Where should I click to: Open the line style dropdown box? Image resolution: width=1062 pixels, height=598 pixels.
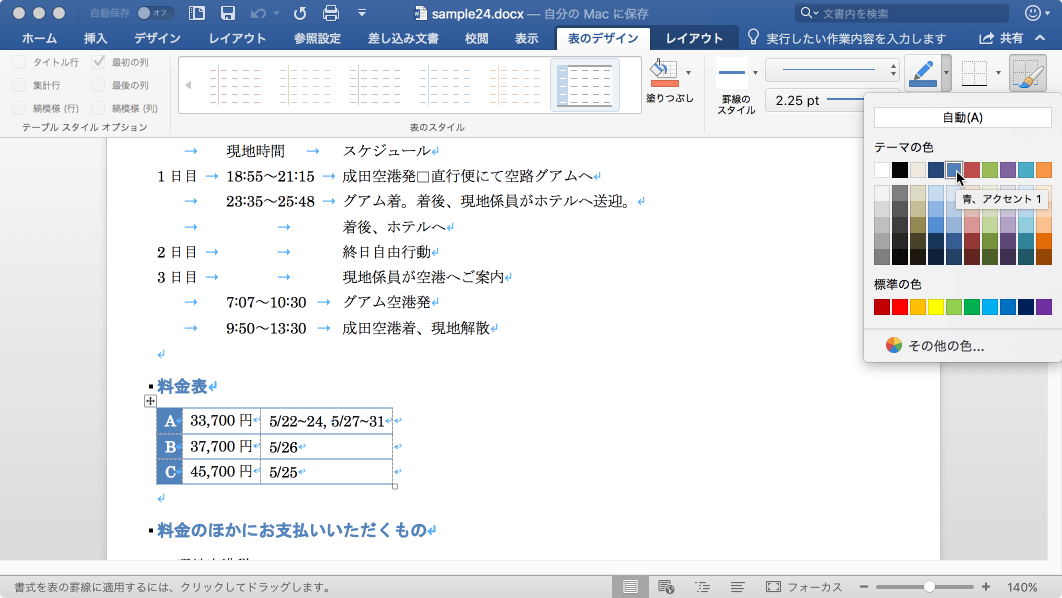832,70
